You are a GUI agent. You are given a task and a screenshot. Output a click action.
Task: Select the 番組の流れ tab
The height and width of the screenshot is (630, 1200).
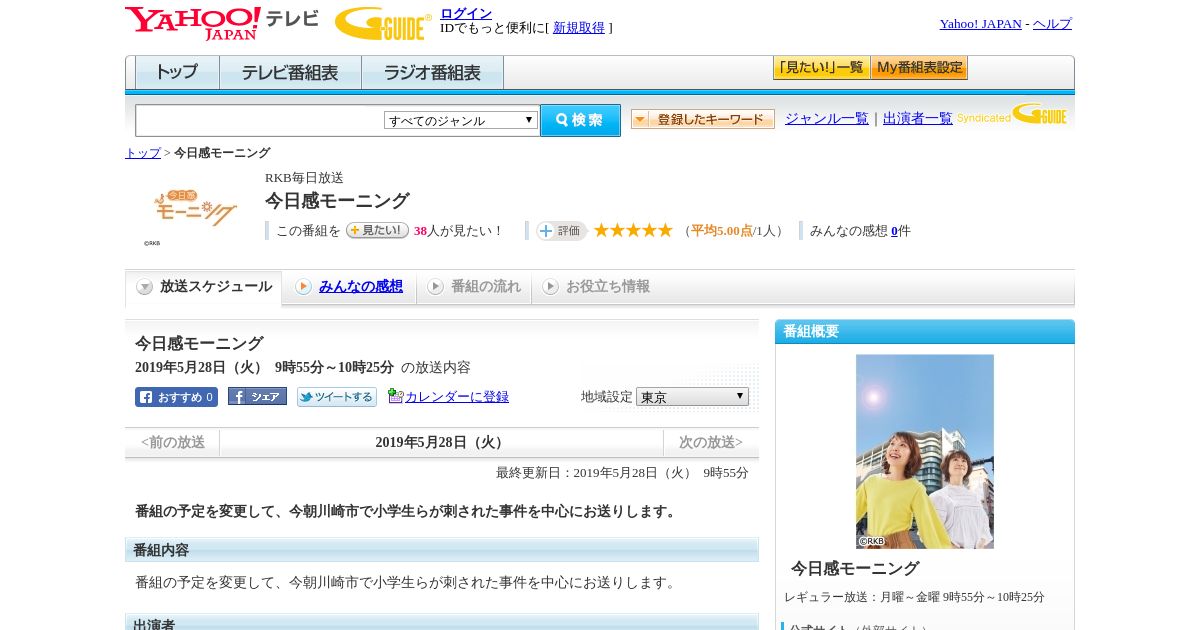coord(474,287)
